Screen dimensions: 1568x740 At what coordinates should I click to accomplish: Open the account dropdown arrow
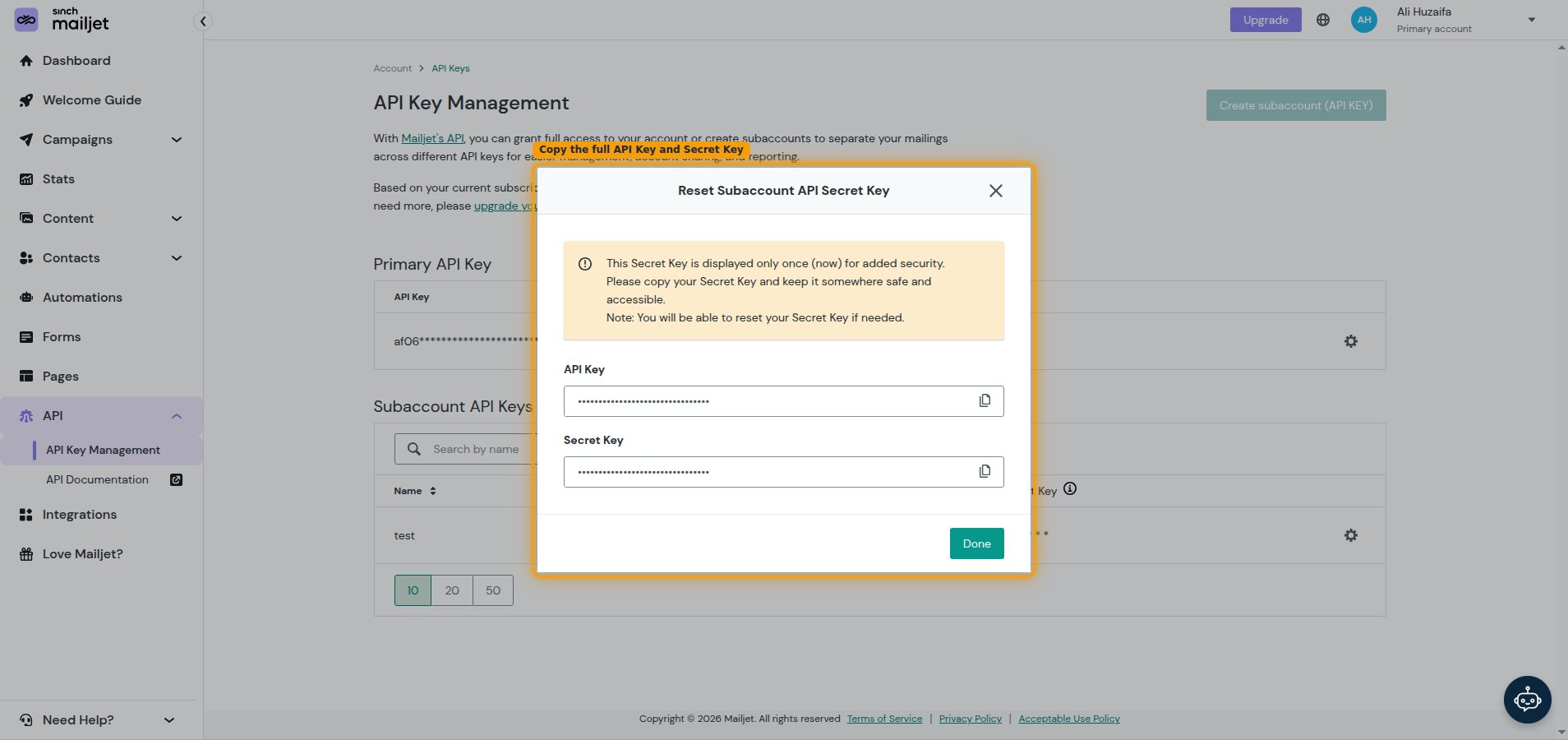coord(1531,20)
